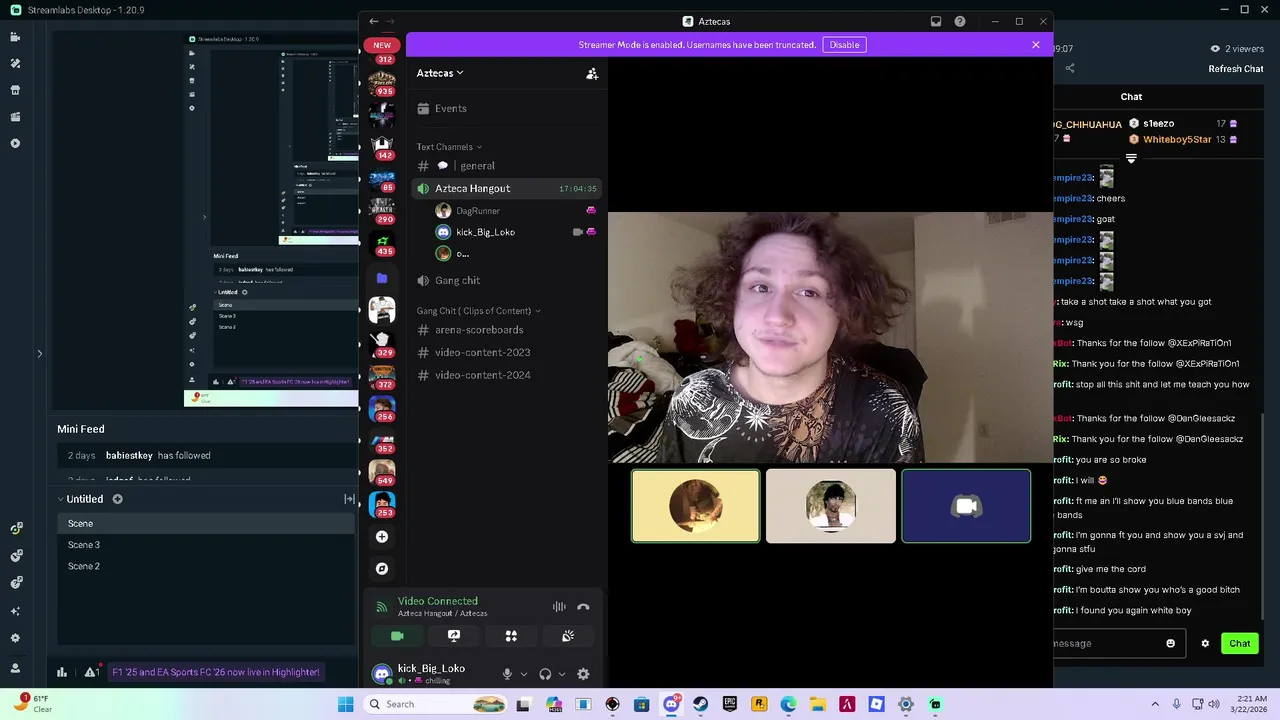
Task: Share your screen in Discord
Action: 454,636
